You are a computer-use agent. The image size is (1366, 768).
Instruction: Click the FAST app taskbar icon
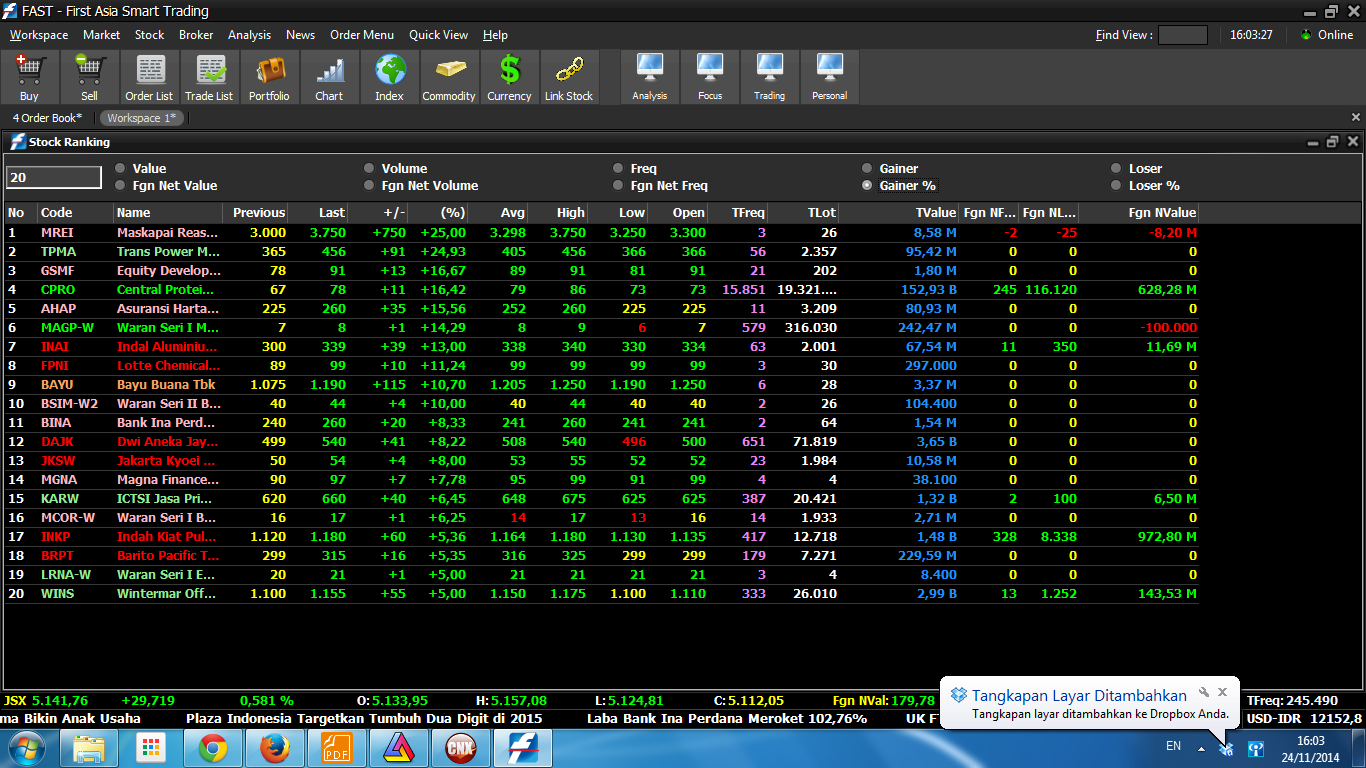click(x=522, y=748)
